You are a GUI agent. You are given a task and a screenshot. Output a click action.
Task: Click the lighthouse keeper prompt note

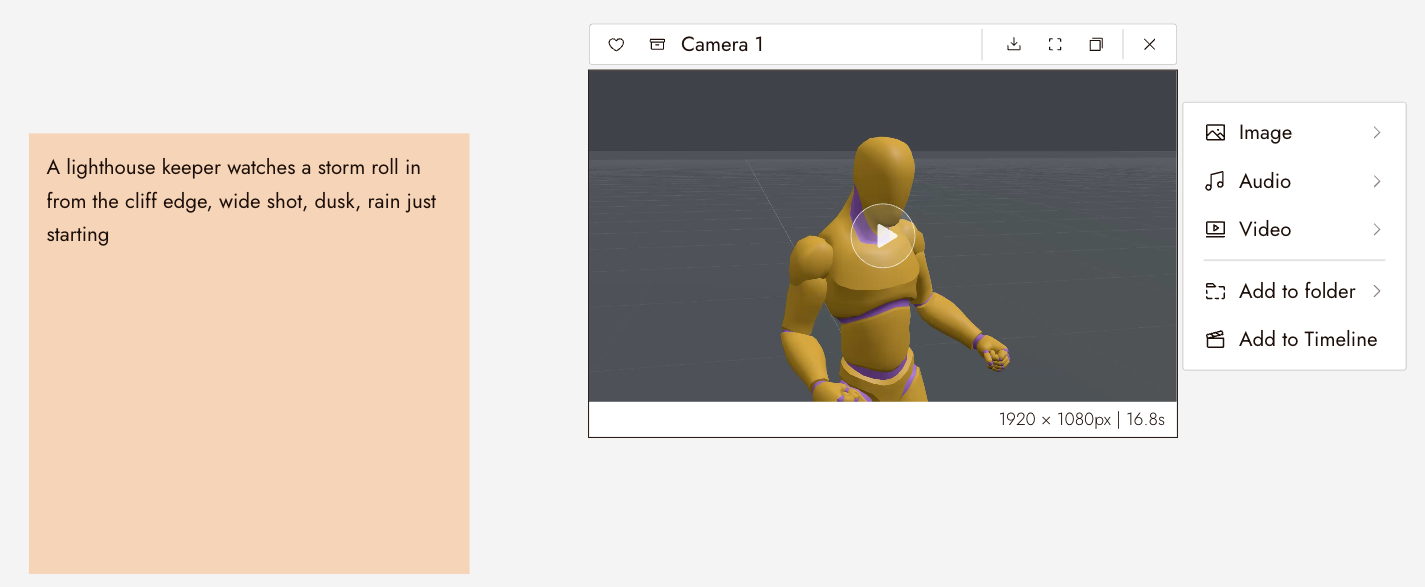tap(249, 353)
